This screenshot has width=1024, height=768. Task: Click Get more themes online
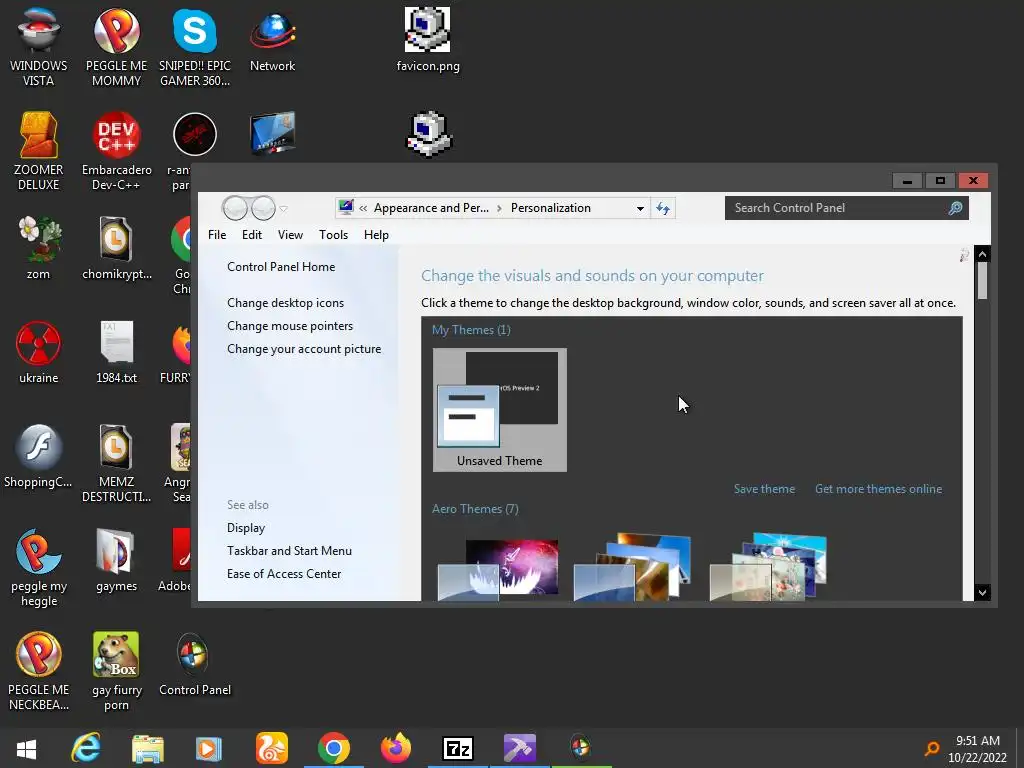878,489
